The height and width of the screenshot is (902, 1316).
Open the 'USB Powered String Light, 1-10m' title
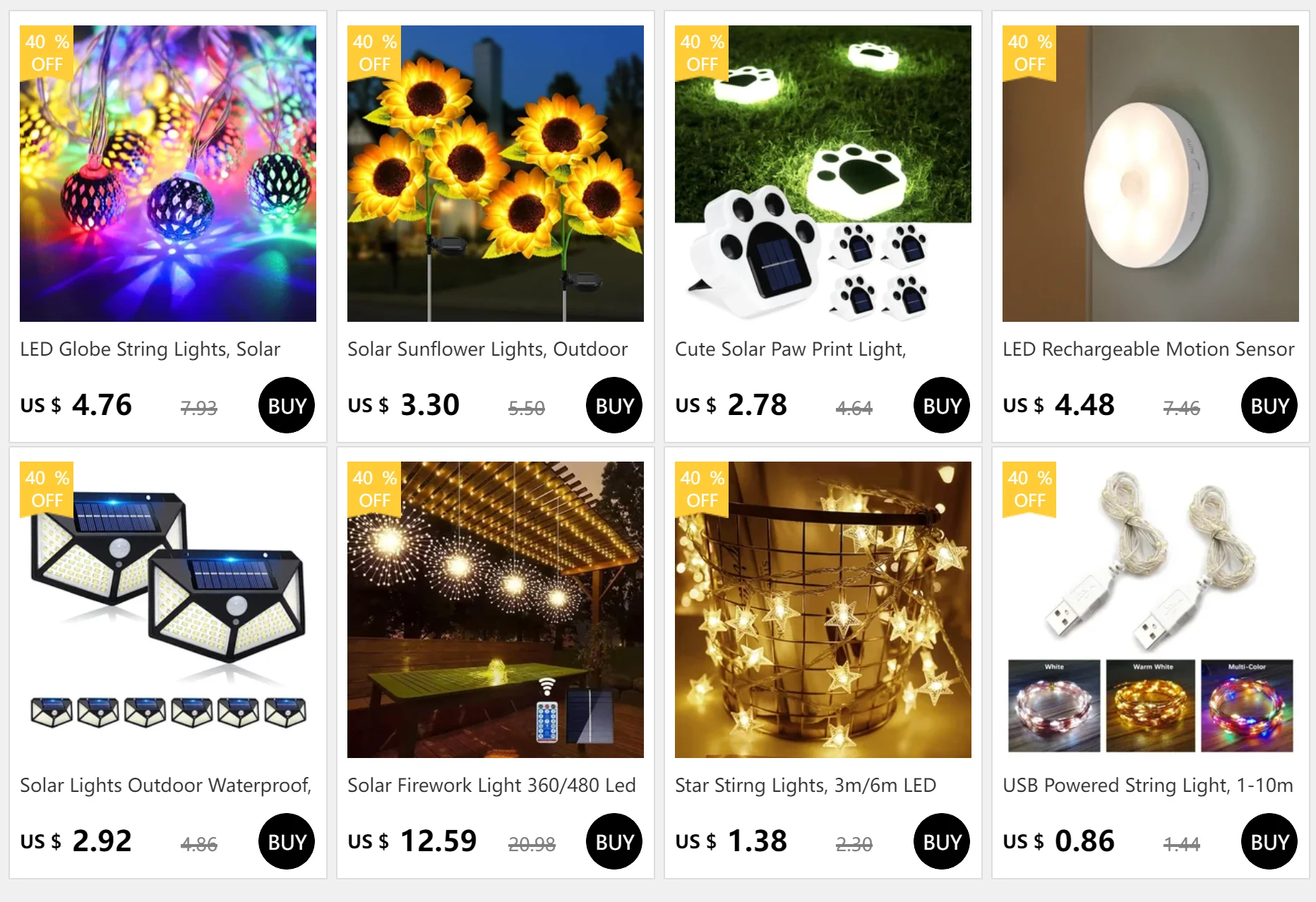[x=1148, y=786]
